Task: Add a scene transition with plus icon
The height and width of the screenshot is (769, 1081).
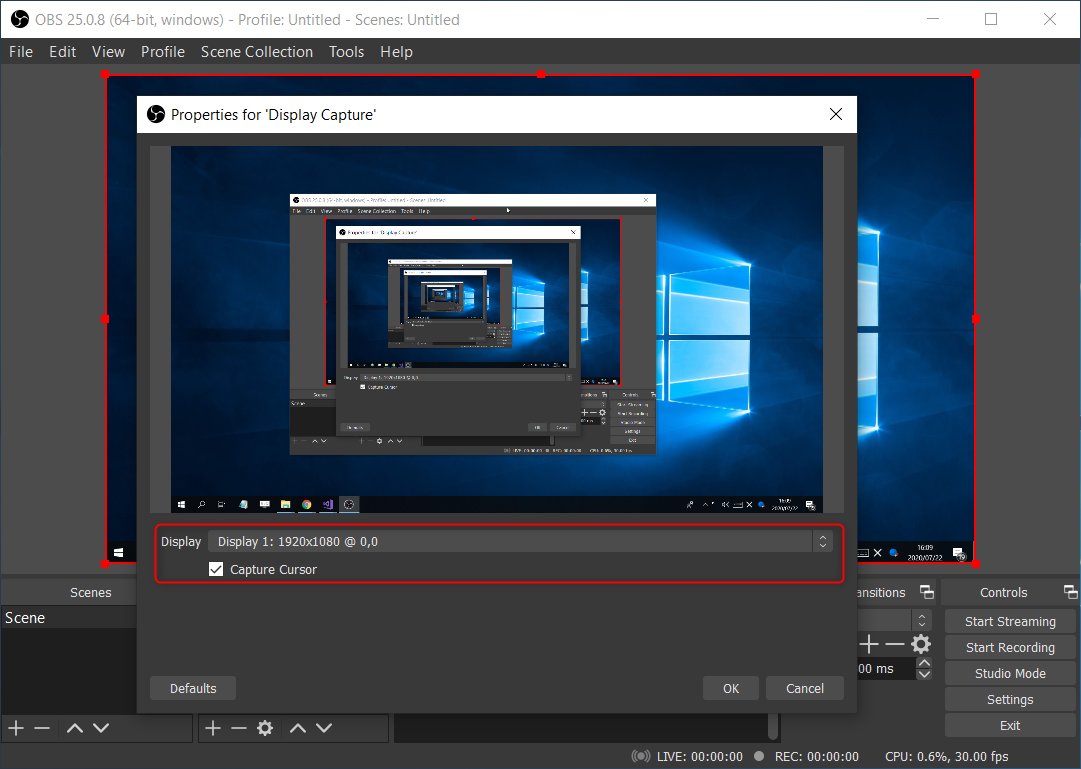Action: [x=869, y=645]
